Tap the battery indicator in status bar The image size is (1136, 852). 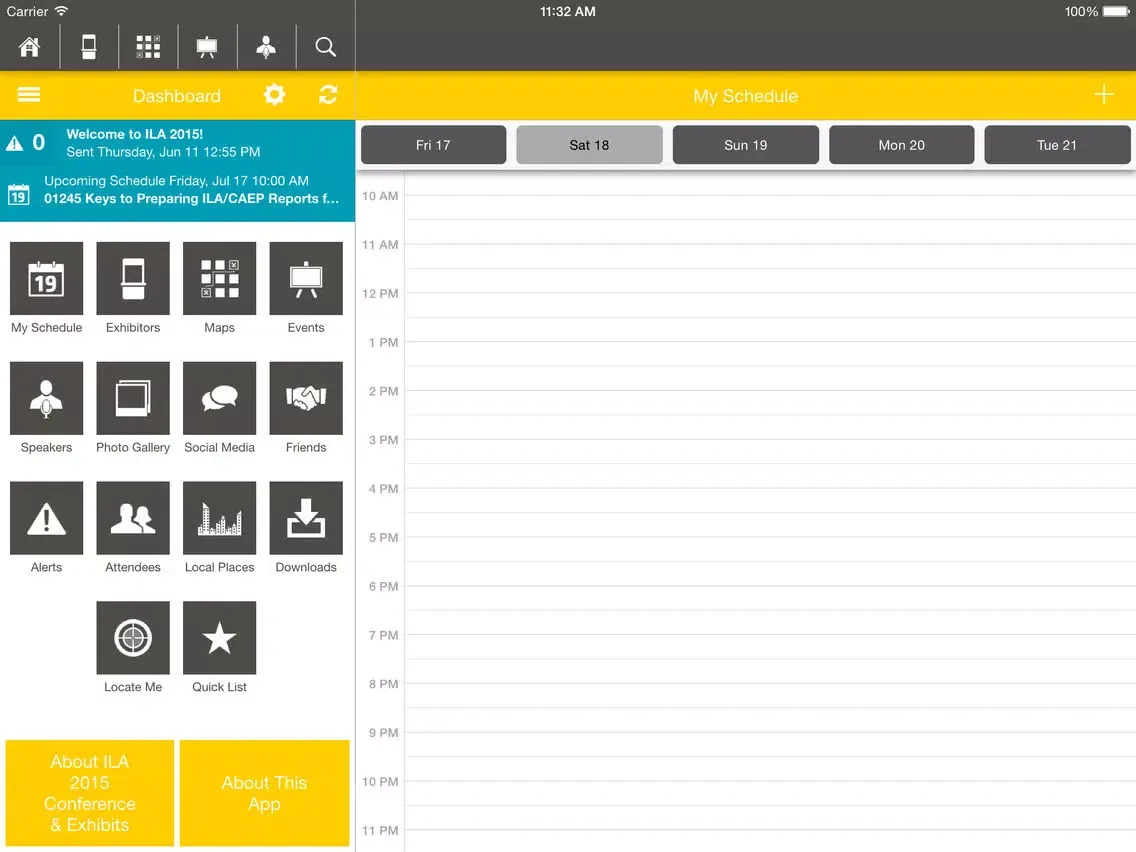(1115, 12)
